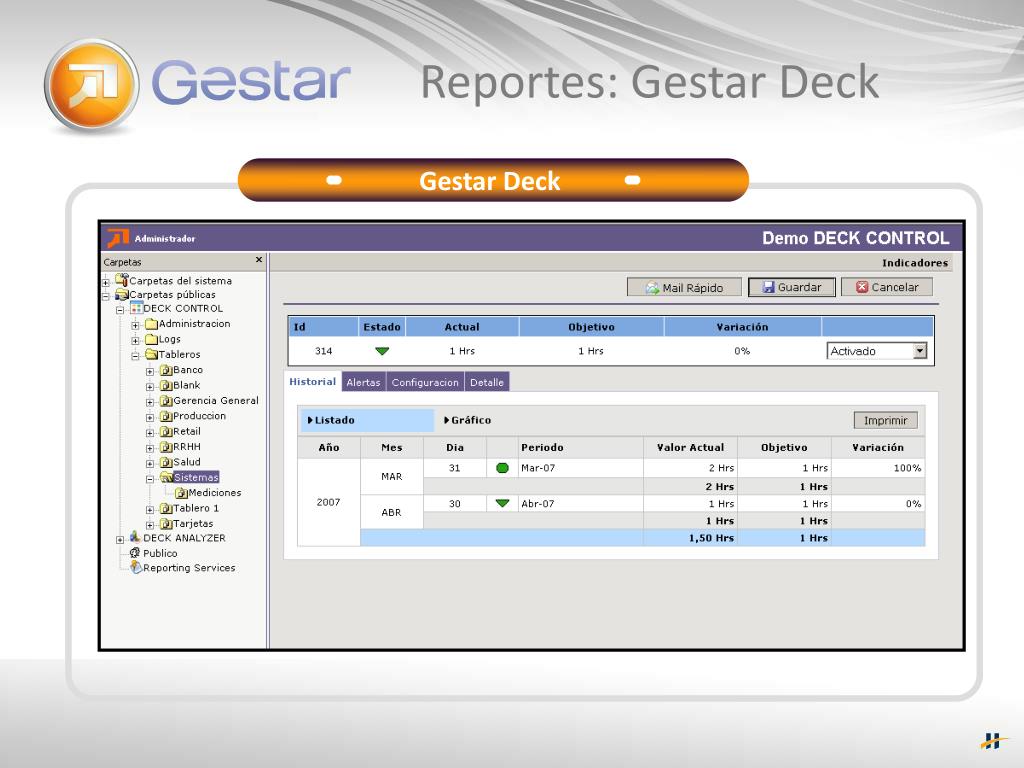
Task: Click the Carpetas públicas folder icon
Action: (x=121, y=295)
